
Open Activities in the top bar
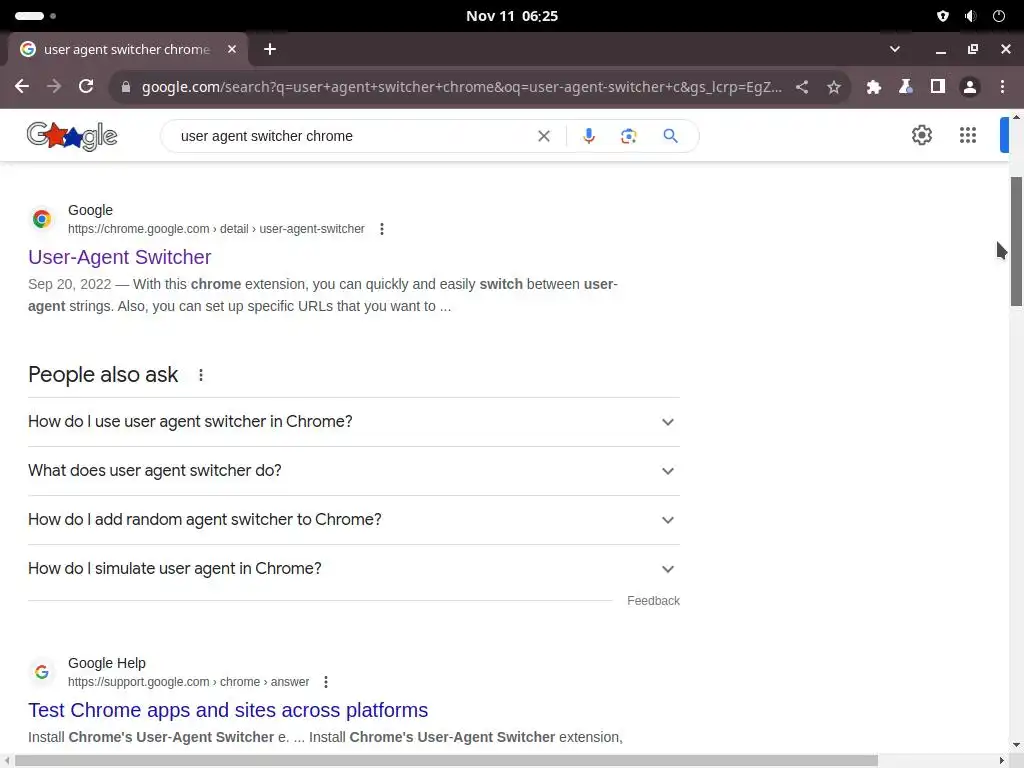(35, 16)
